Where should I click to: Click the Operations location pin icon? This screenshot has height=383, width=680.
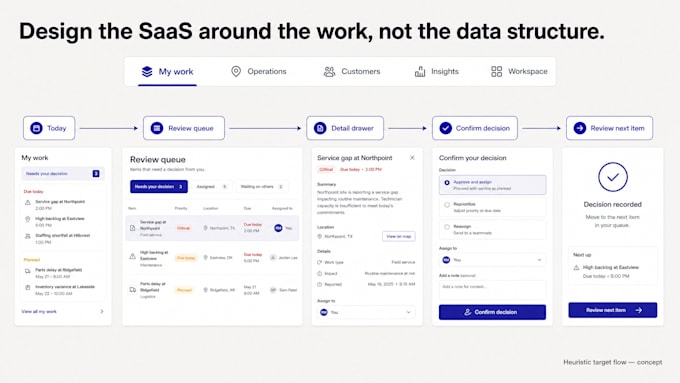point(236,72)
